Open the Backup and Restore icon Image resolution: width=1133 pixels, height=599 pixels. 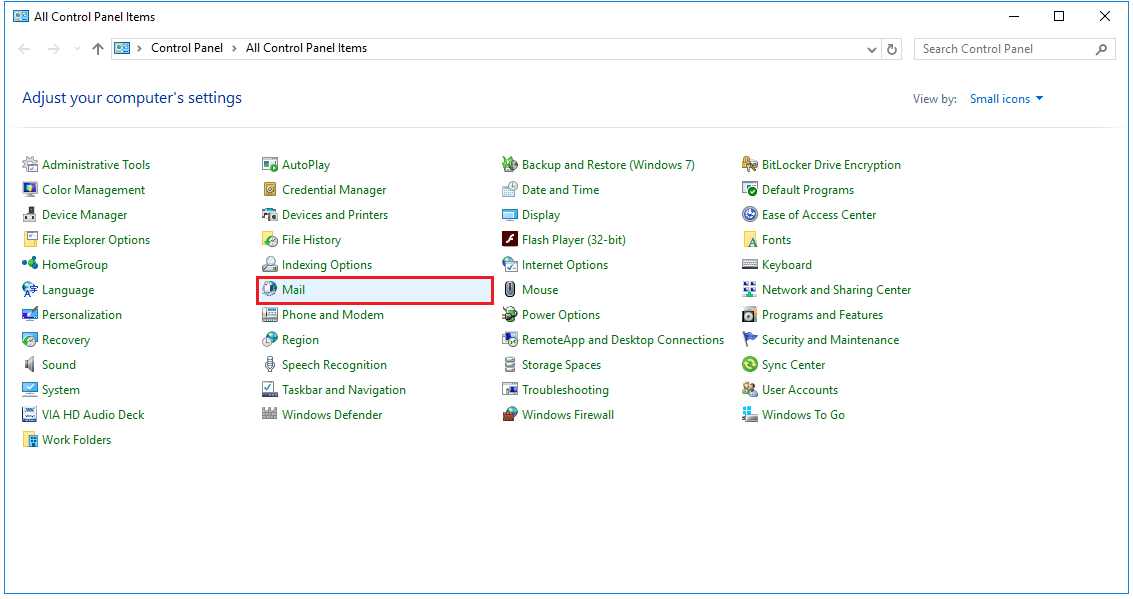[509, 165]
